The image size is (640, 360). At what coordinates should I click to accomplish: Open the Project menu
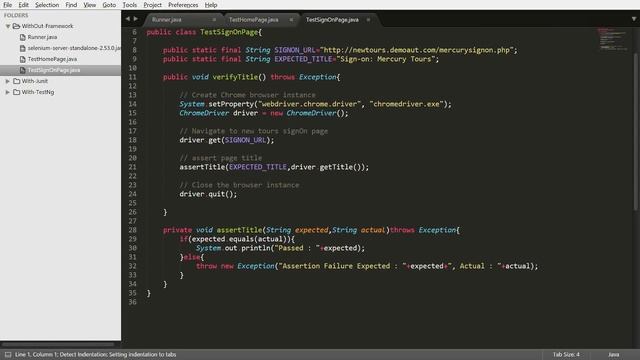click(152, 5)
